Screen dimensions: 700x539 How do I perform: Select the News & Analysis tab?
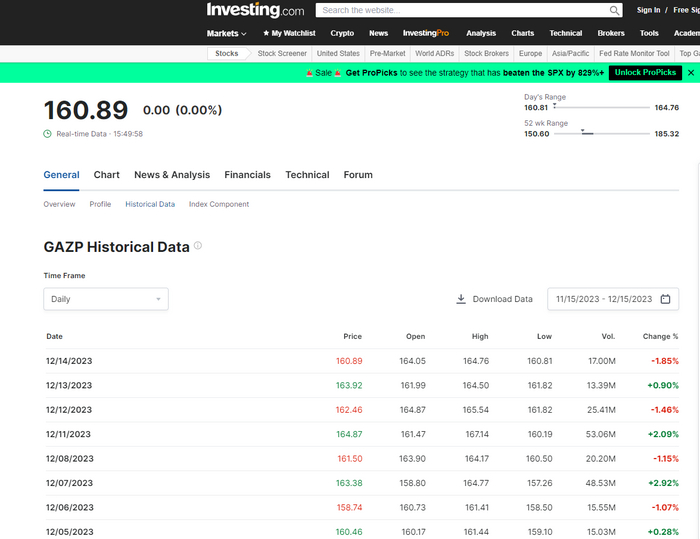[x=172, y=175]
